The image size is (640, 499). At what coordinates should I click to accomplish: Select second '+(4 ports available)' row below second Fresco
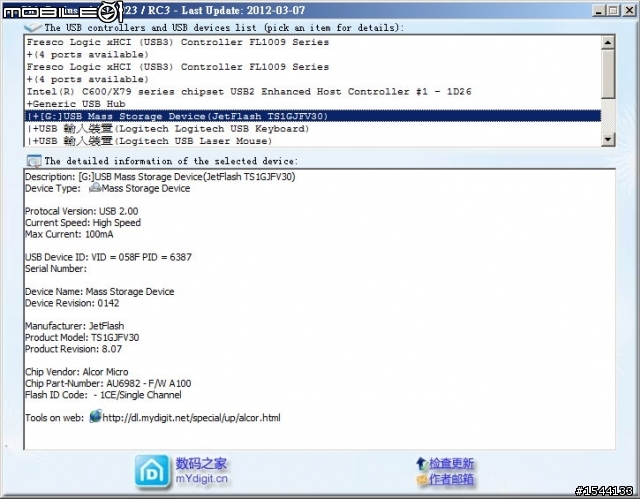[x=312, y=79]
